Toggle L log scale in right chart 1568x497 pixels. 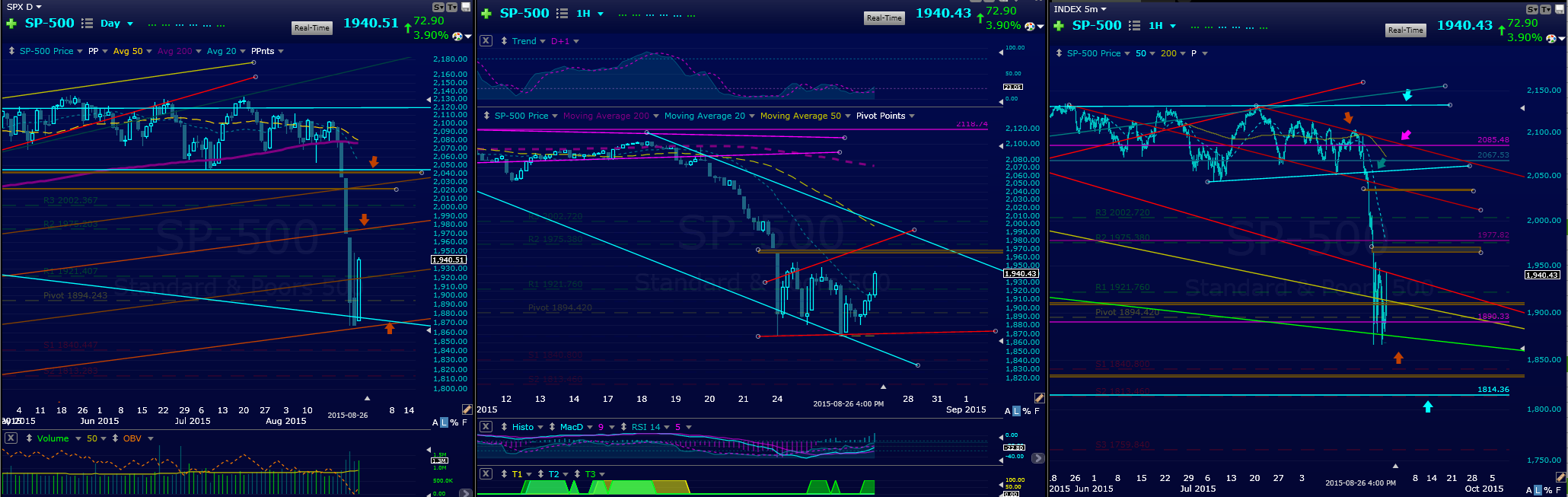(x=1538, y=490)
